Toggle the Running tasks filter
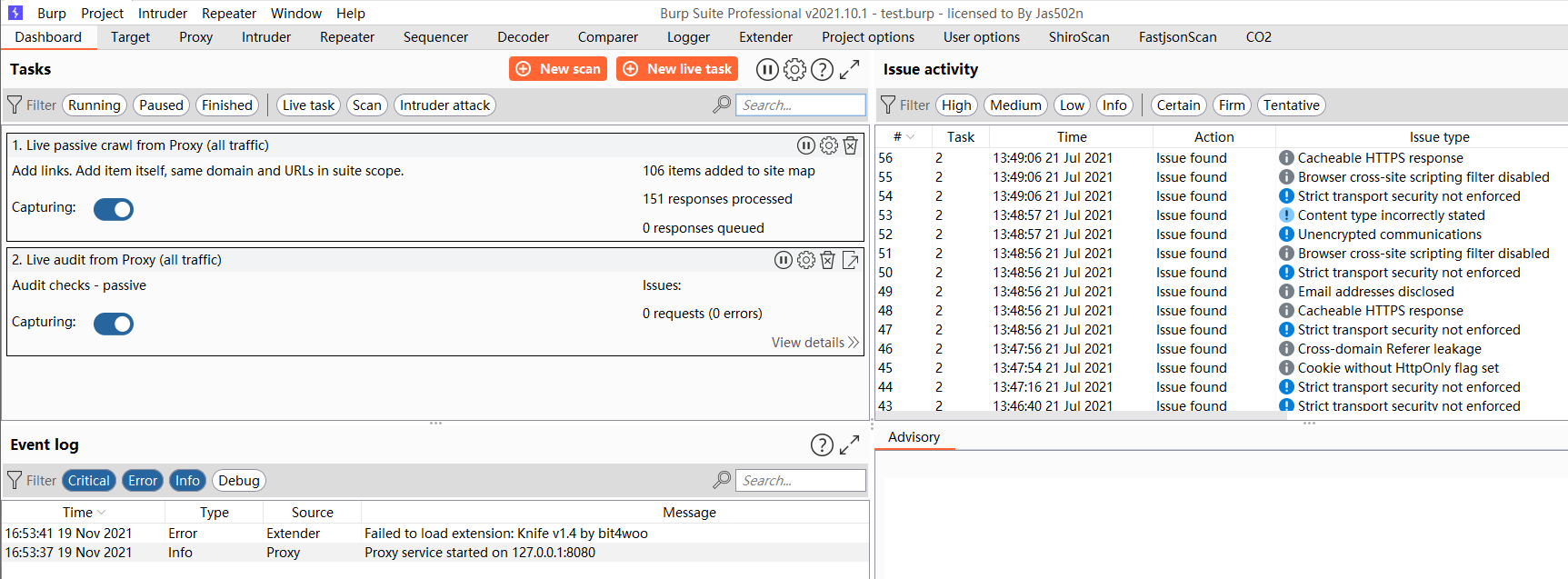The height and width of the screenshot is (579, 1568). coord(95,105)
